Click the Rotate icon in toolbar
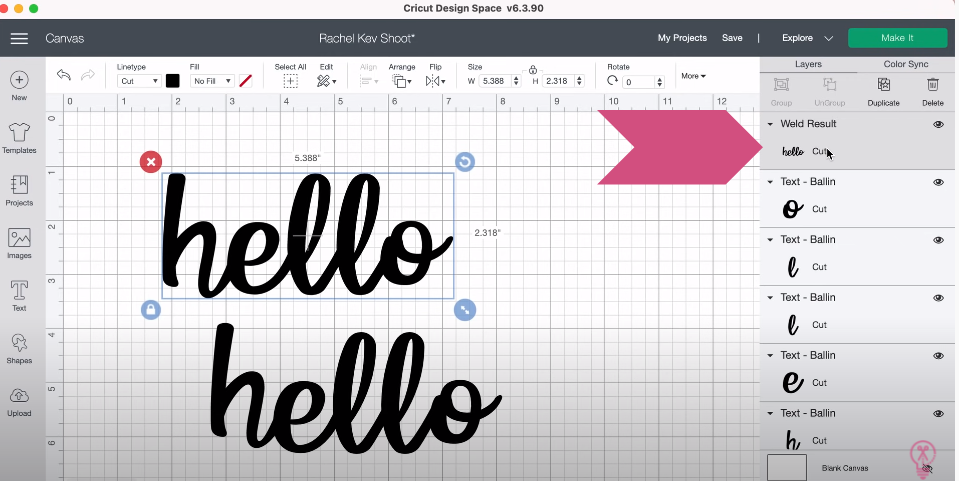Viewport: 959px width, 481px height. click(612, 81)
